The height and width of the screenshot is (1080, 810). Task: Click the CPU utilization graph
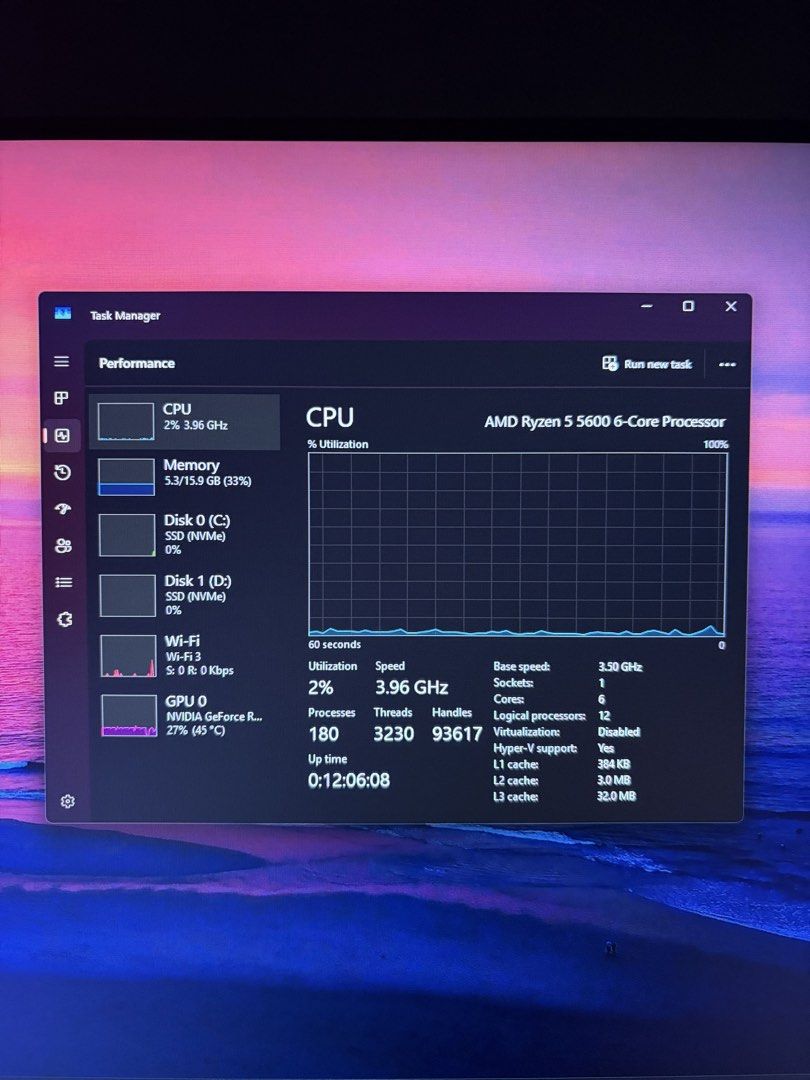coord(517,544)
